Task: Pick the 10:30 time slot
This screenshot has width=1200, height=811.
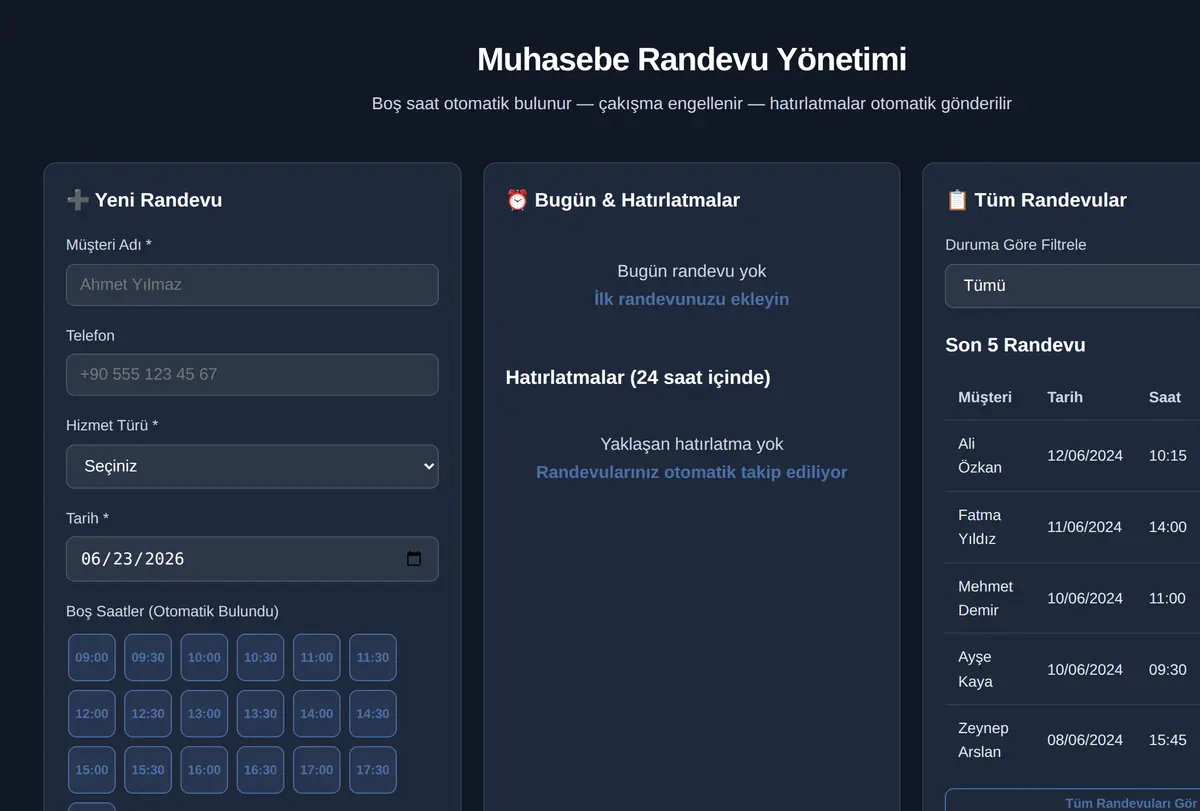Action: [x=260, y=658]
